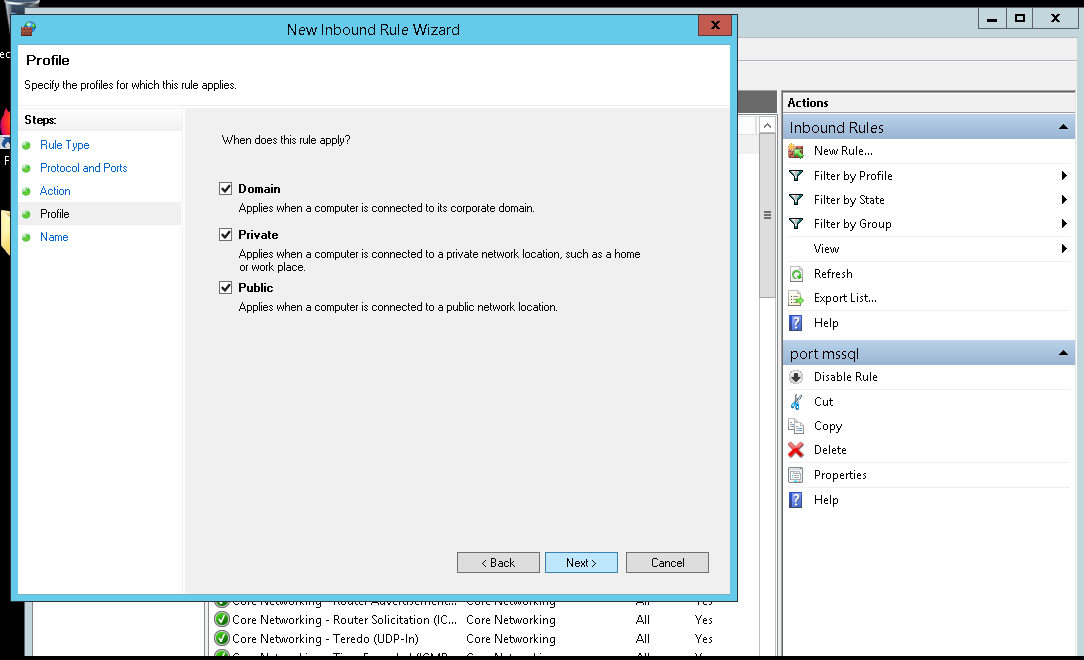Image resolution: width=1084 pixels, height=660 pixels.
Task: Click the Disable Rule icon
Action: (796, 377)
